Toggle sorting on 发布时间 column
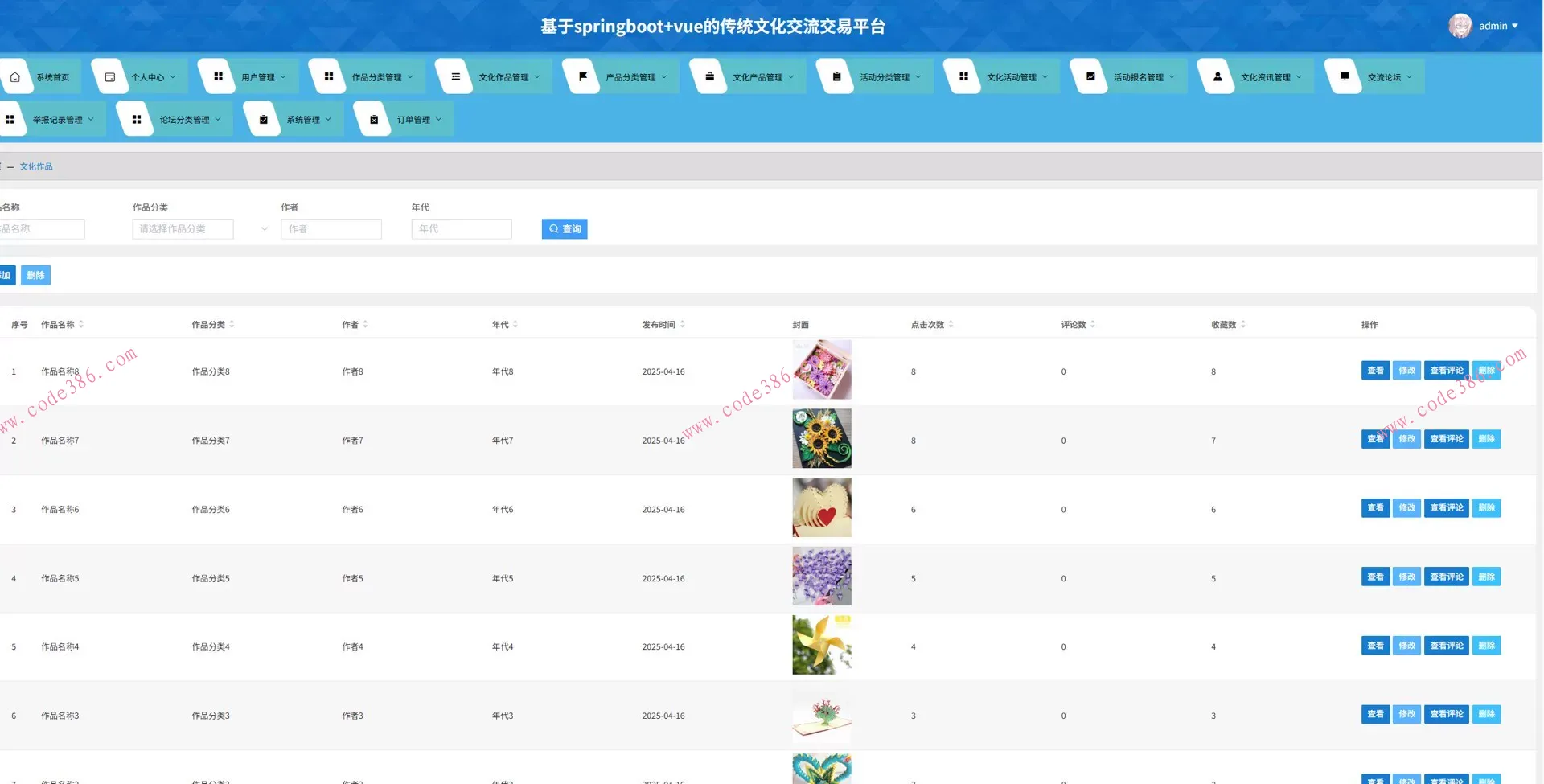The width and height of the screenshot is (1544, 784). pos(683,324)
